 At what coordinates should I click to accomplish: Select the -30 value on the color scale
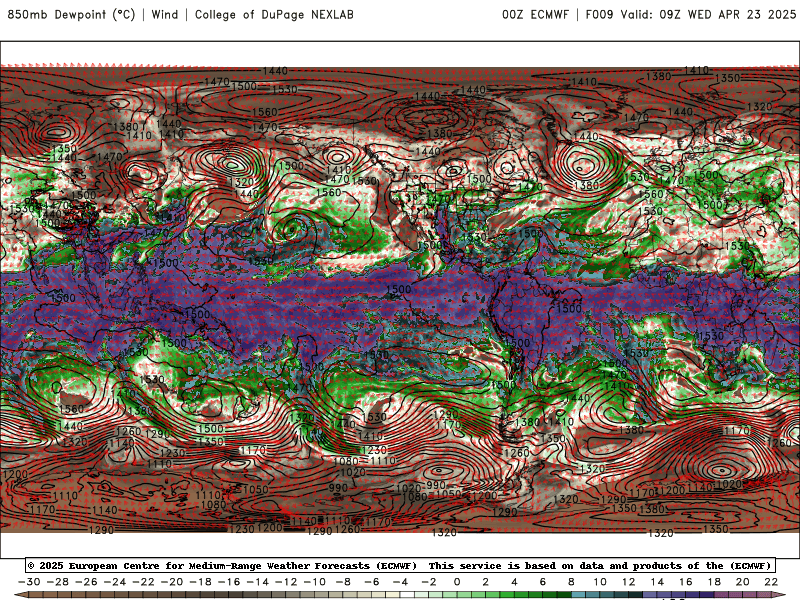[x=29, y=582]
